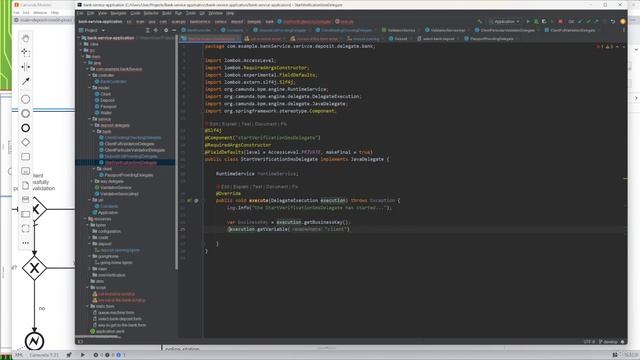Collapse the client delegate package
Screen dimensions: 640x360
coord(94,169)
